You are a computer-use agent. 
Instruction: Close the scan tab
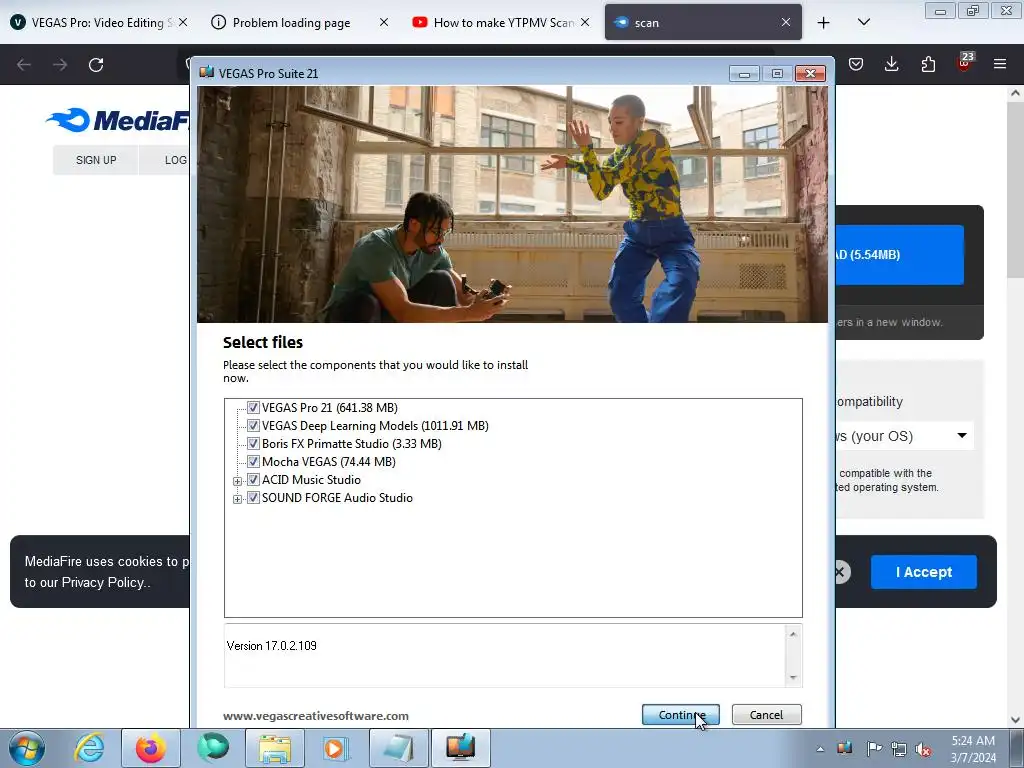pyautogui.click(x=786, y=22)
